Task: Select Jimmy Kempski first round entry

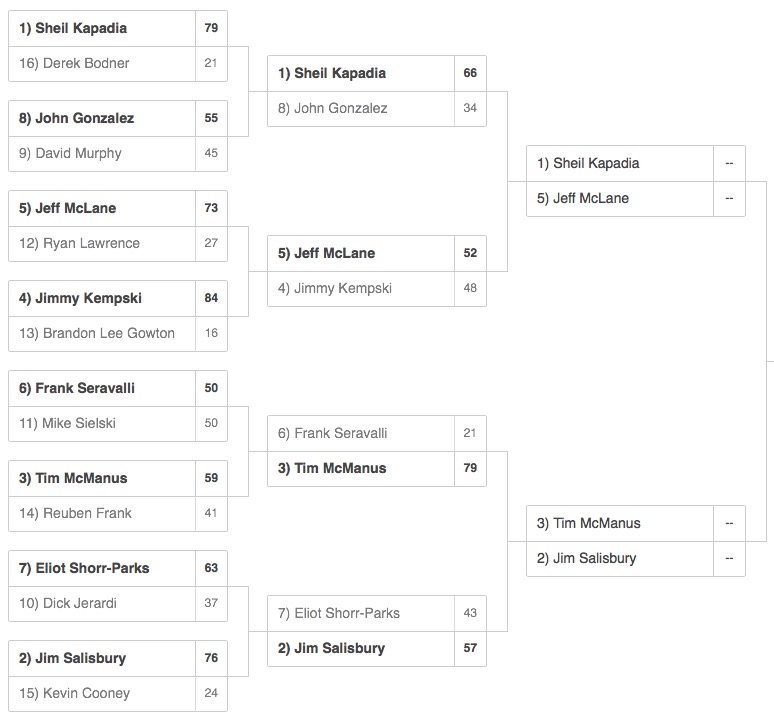Action: 117,299
